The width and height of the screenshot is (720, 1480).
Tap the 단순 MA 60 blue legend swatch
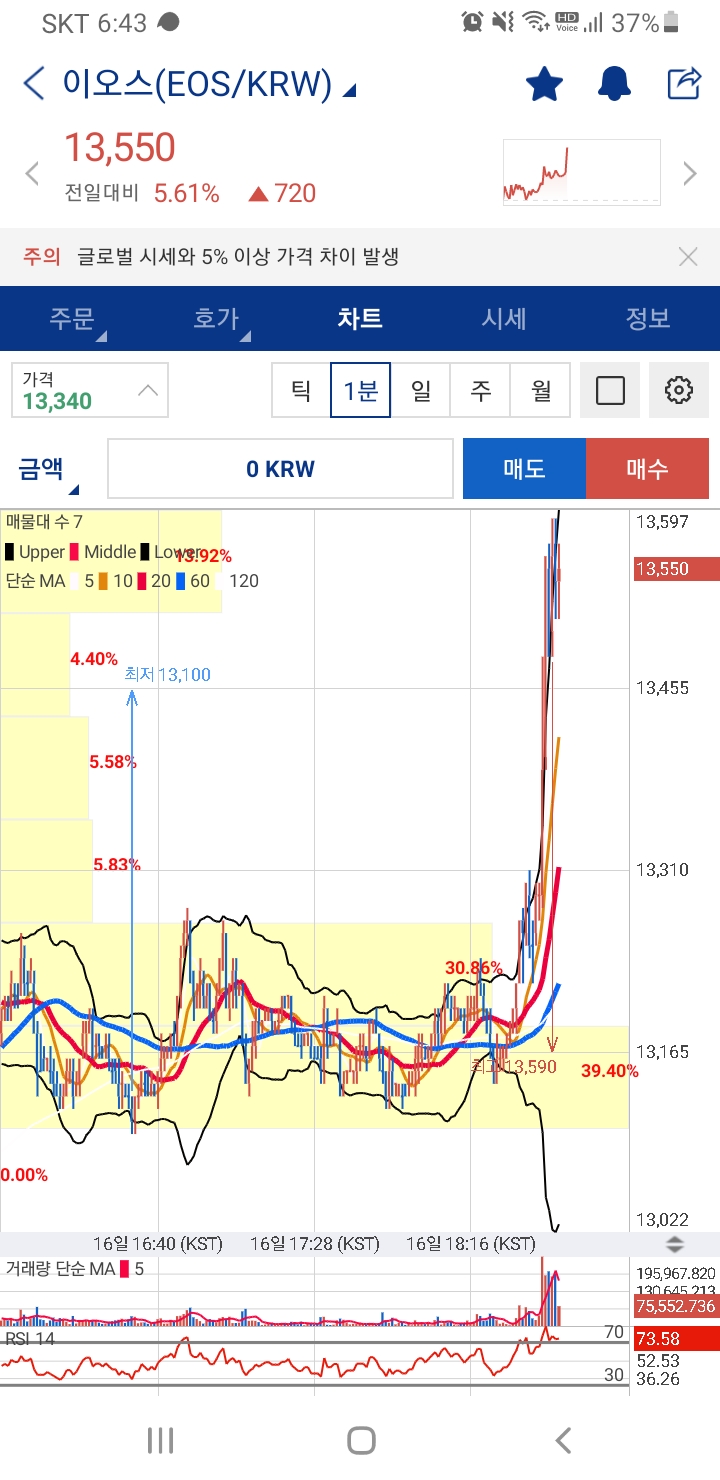(180, 581)
